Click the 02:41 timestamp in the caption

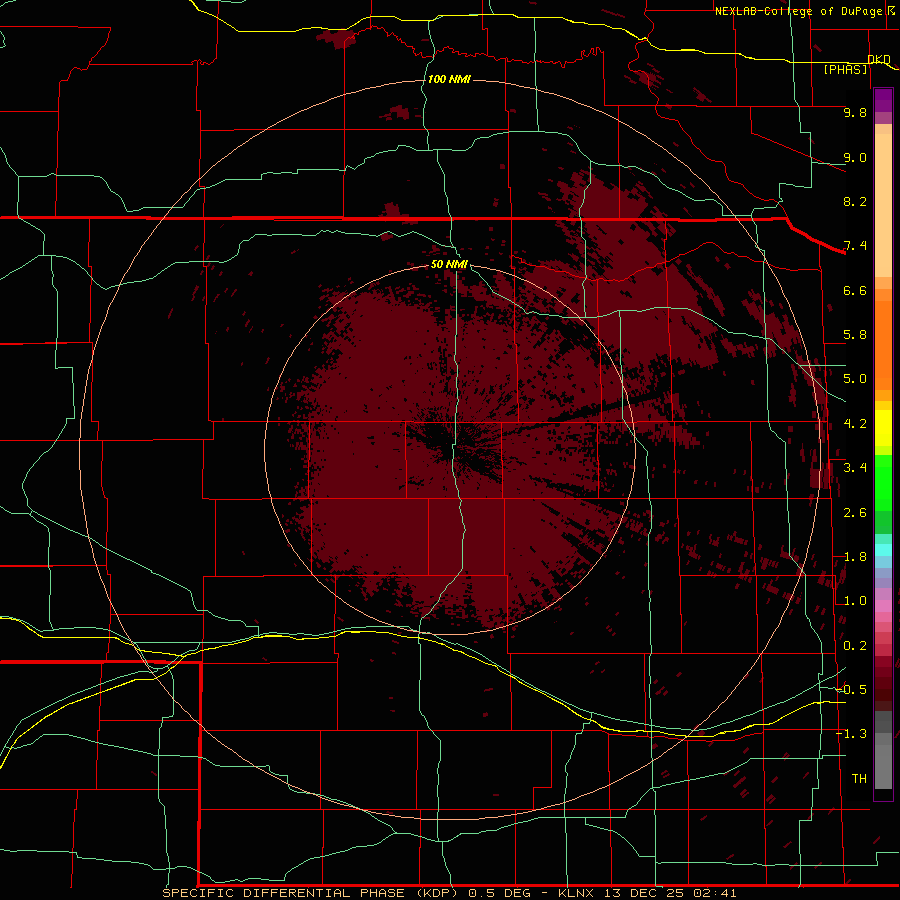715,893
